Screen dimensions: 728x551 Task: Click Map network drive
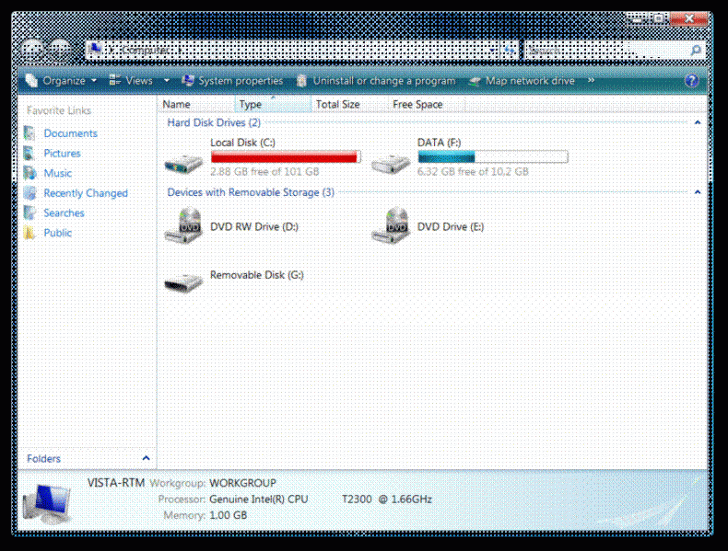point(522,81)
